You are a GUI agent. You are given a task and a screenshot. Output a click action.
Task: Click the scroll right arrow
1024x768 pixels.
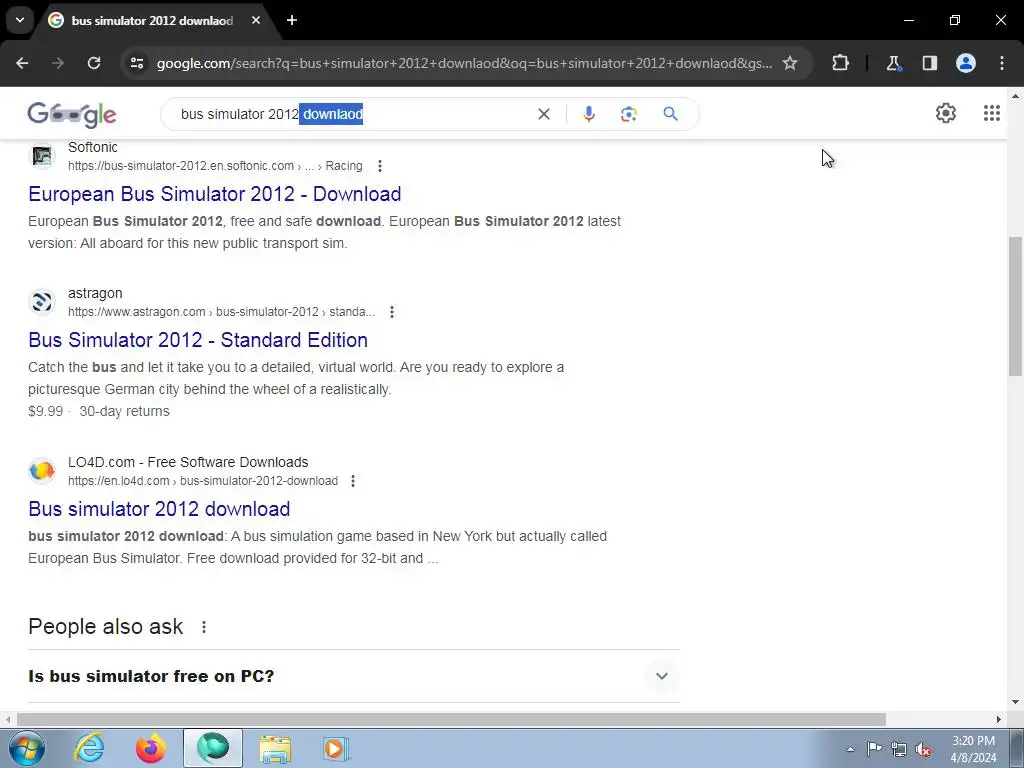click(999, 719)
